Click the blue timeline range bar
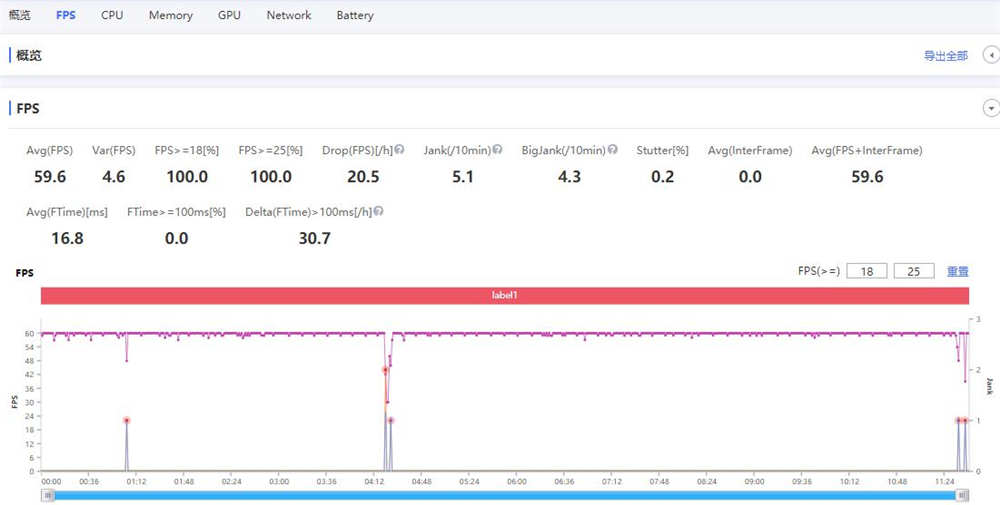 pyautogui.click(x=505, y=495)
